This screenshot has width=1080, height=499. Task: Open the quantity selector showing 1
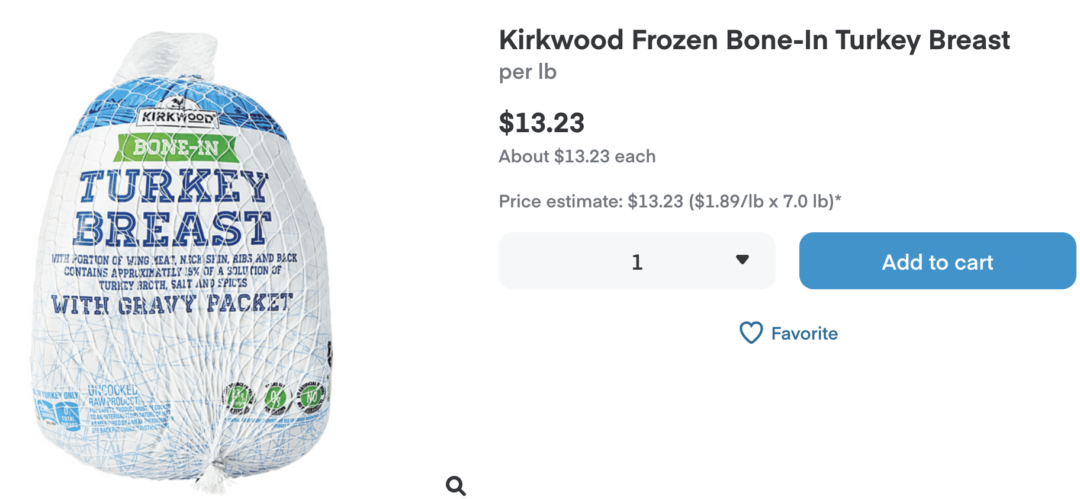pyautogui.click(x=637, y=261)
